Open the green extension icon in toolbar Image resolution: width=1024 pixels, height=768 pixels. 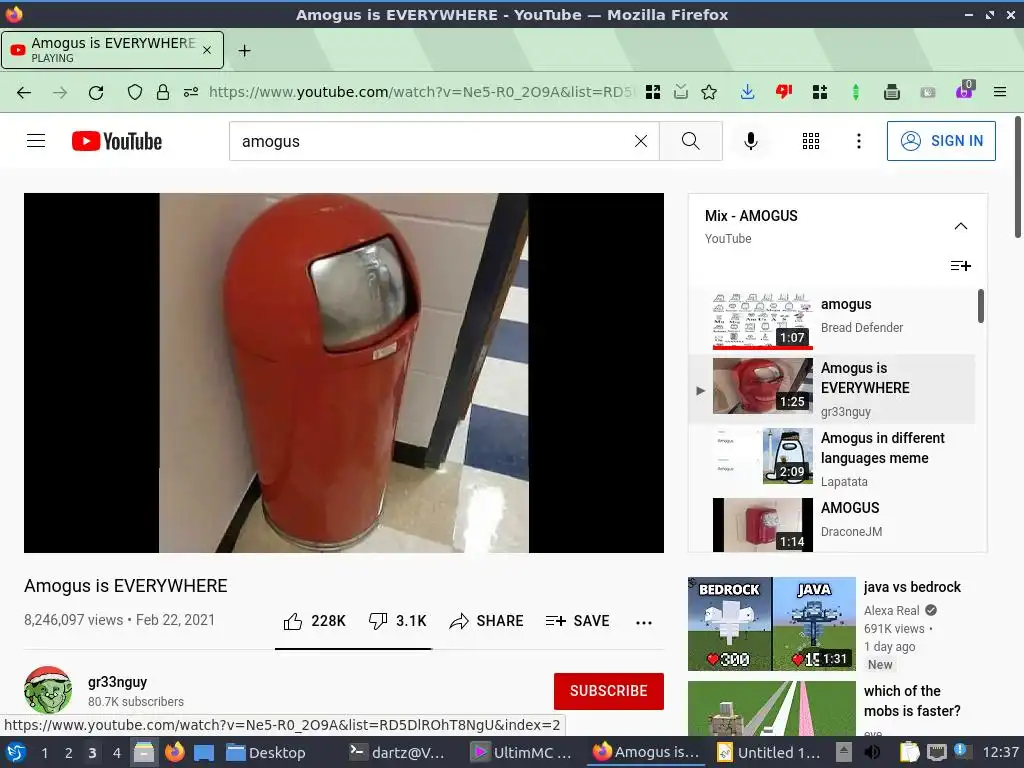[856, 92]
